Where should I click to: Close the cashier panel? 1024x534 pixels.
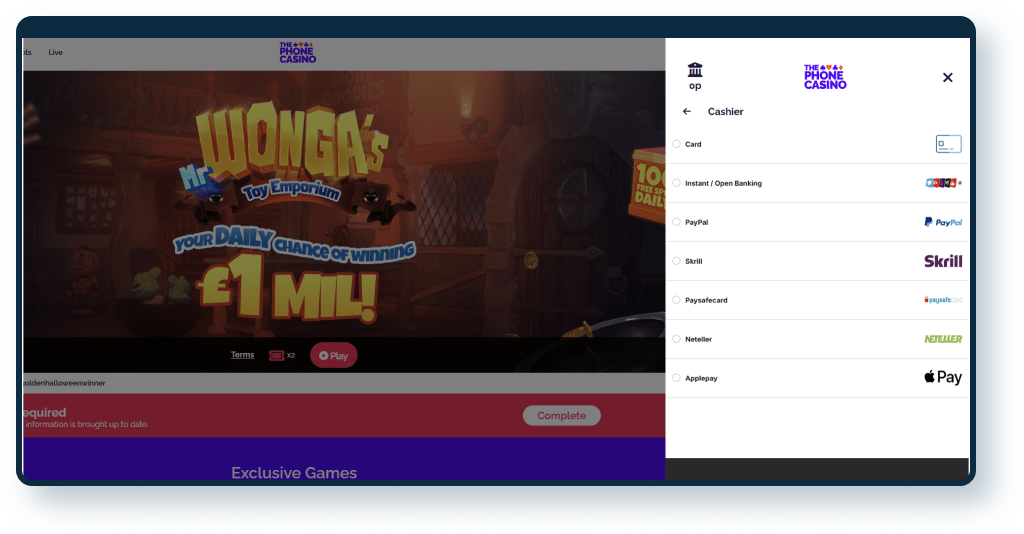(948, 78)
